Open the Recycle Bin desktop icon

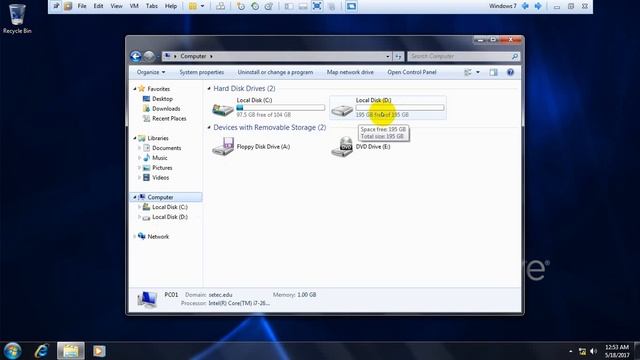pyautogui.click(x=17, y=18)
